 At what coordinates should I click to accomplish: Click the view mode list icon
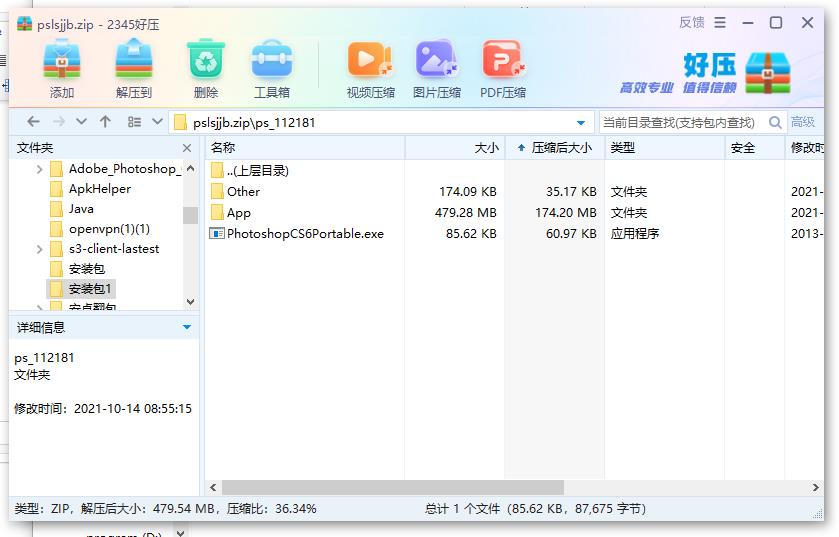point(134,122)
